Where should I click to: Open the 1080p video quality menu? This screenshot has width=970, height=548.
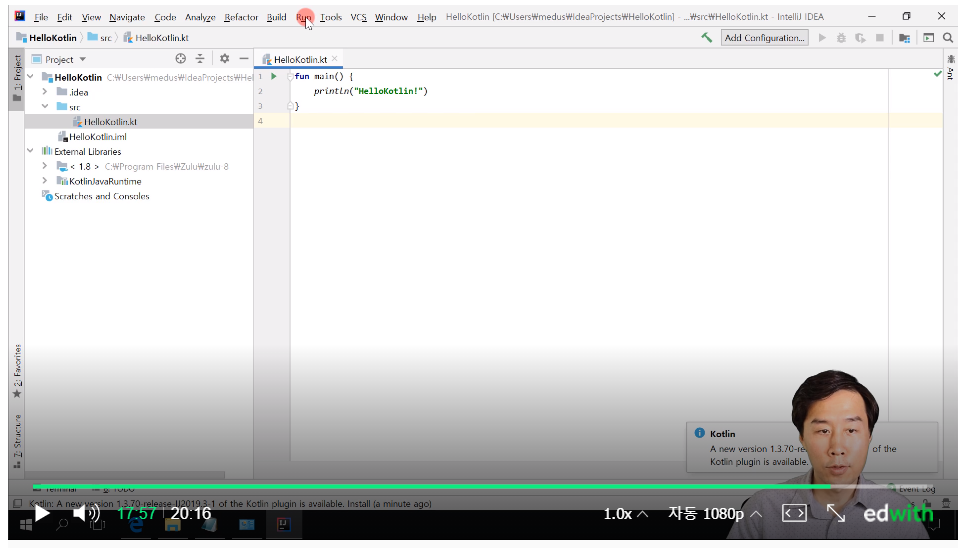[x=715, y=514]
